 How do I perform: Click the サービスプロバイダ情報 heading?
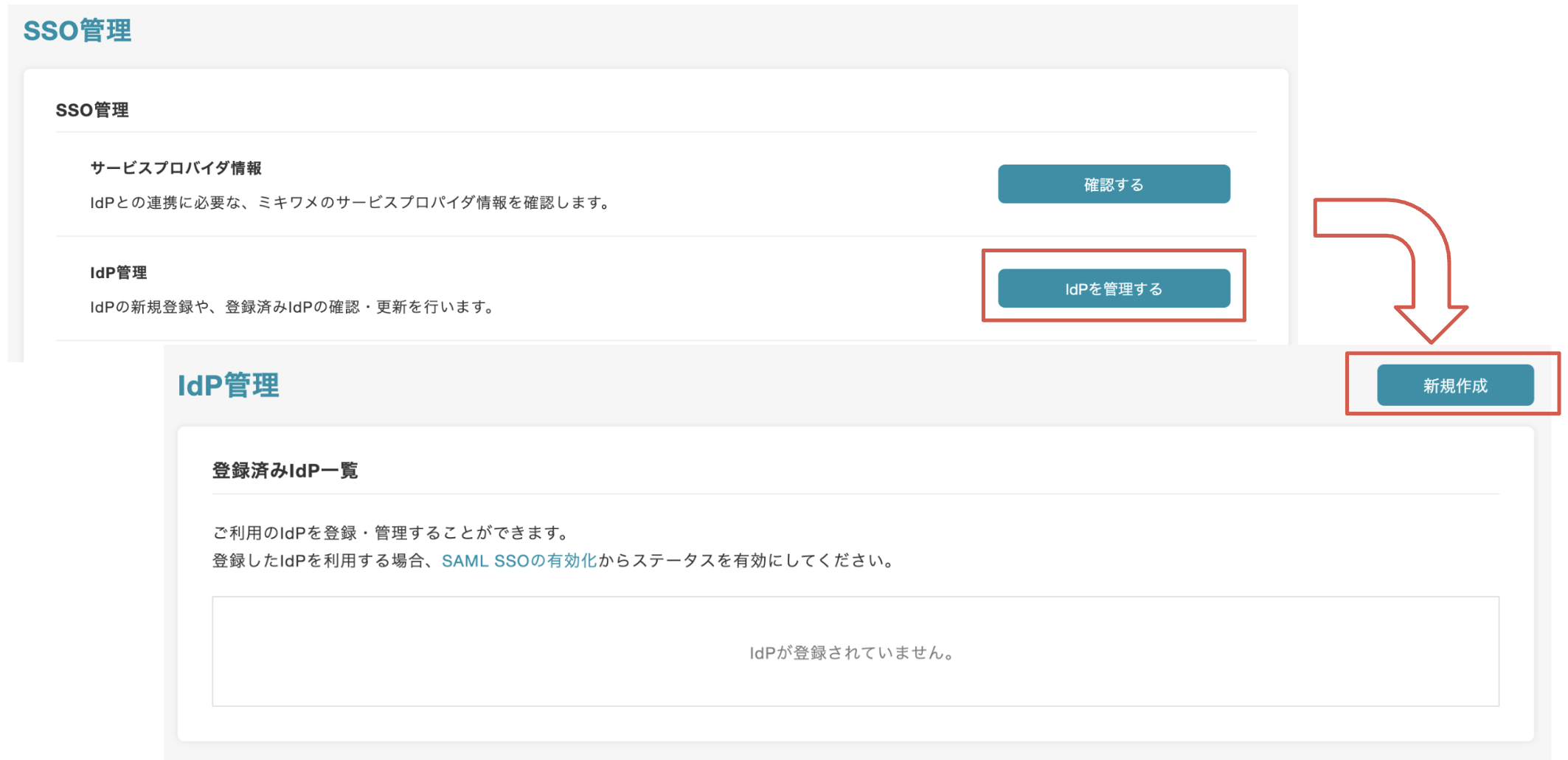tap(176, 168)
